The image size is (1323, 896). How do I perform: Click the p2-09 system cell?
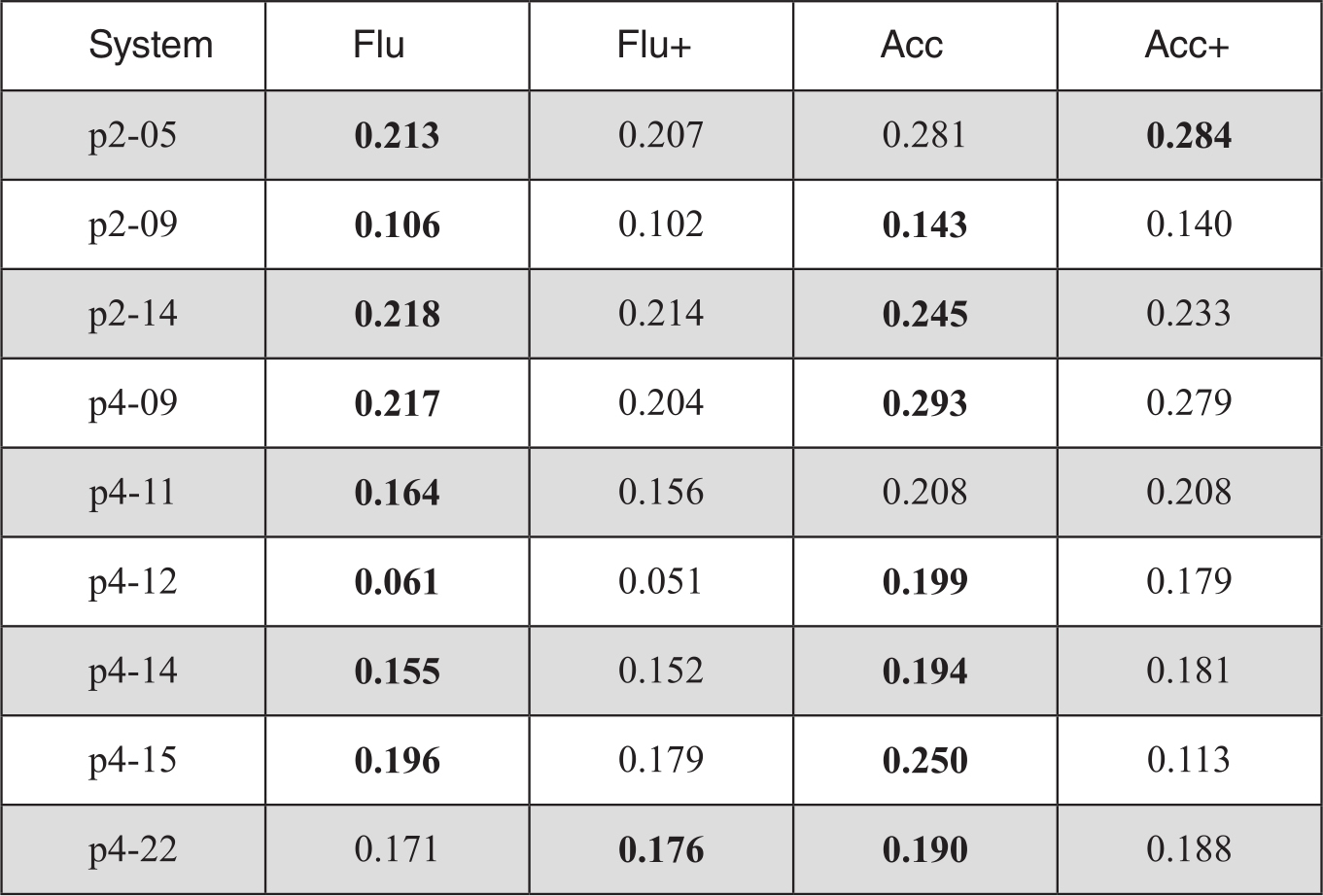pyautogui.click(x=133, y=225)
